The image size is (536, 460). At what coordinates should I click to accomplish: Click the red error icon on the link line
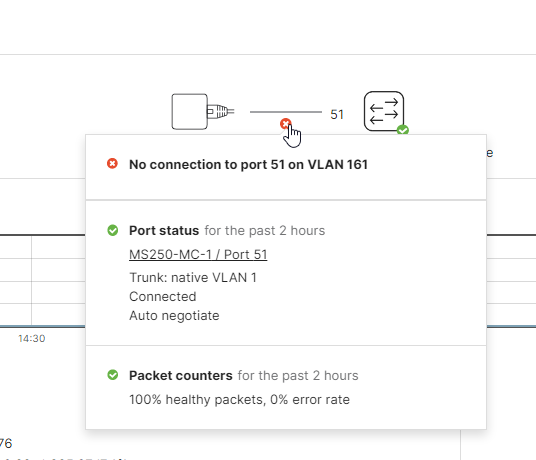click(x=285, y=123)
